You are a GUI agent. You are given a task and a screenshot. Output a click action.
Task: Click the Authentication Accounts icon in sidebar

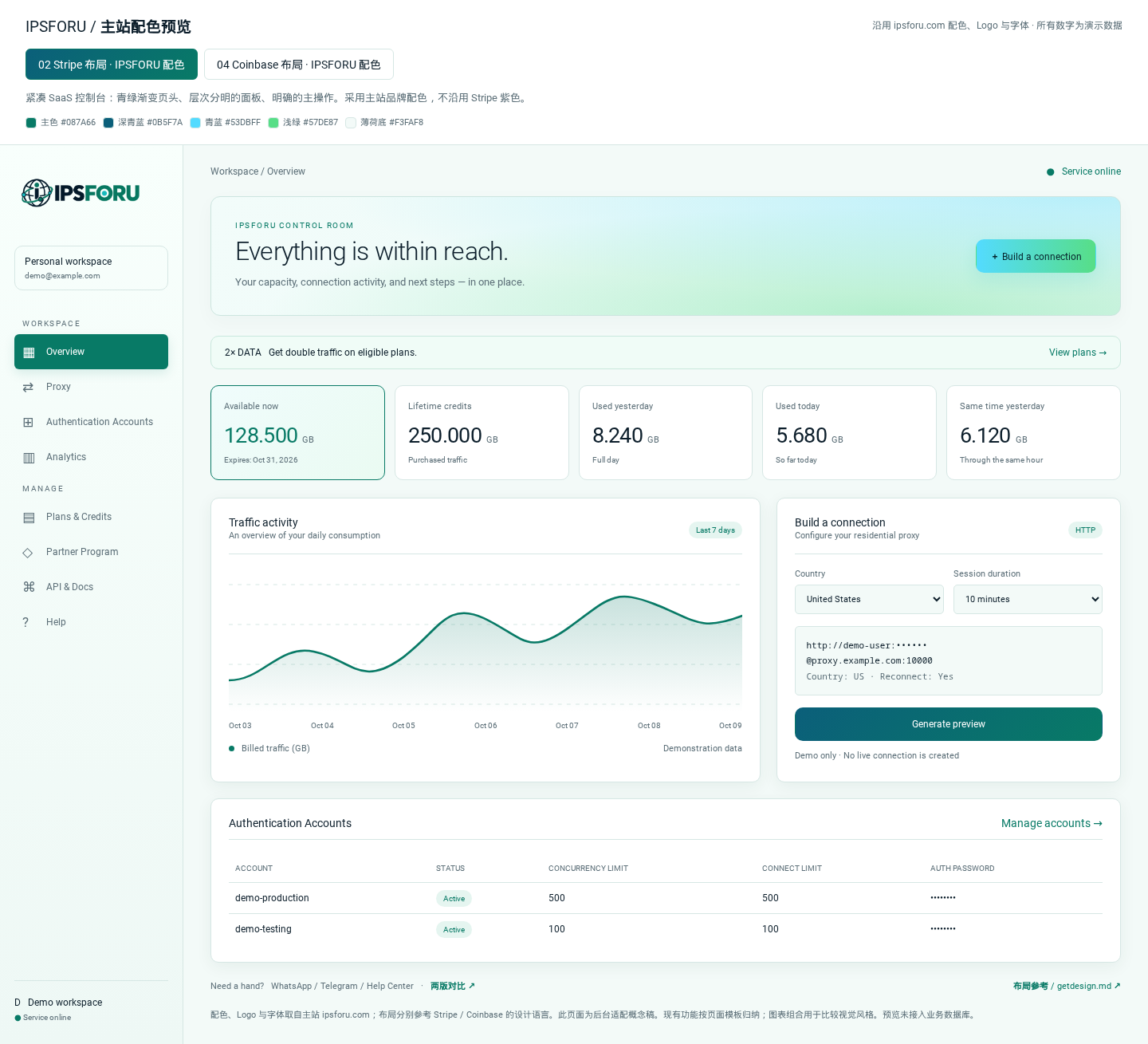[x=29, y=422]
